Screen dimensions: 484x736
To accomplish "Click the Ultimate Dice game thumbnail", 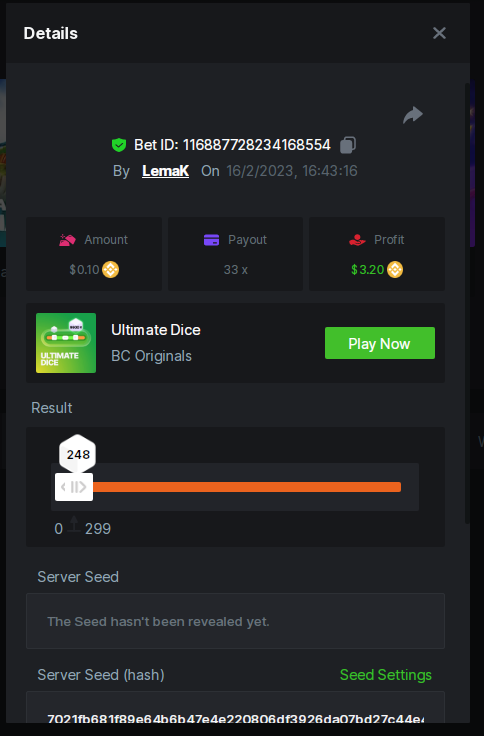I will 66,343.
